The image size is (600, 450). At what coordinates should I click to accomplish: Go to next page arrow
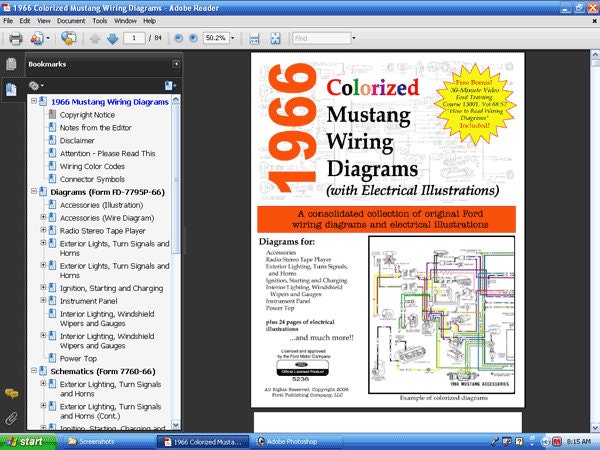pos(112,38)
